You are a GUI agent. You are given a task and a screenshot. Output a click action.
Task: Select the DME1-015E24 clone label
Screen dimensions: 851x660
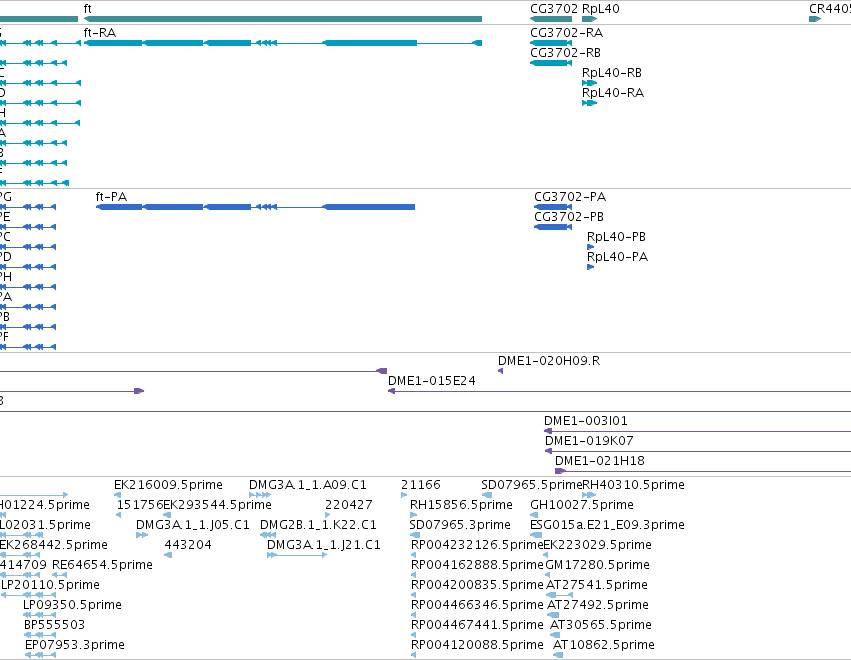[x=432, y=381]
